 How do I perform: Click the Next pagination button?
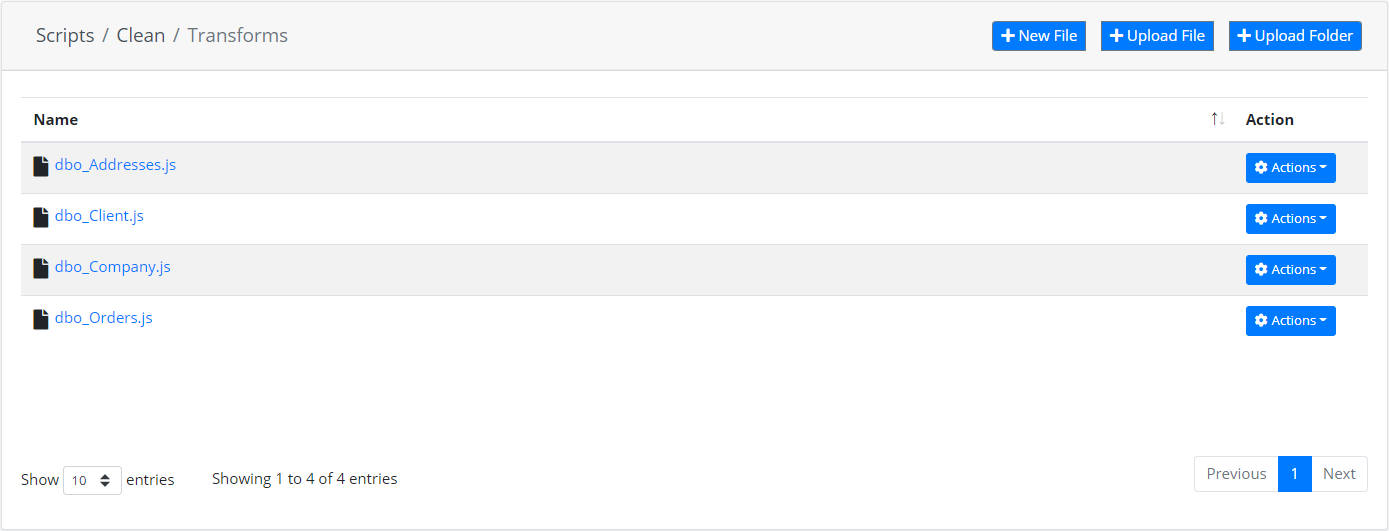tap(1339, 474)
